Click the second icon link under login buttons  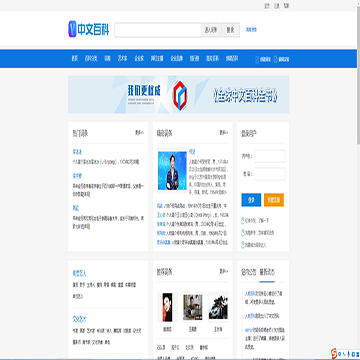[x=243, y=233]
